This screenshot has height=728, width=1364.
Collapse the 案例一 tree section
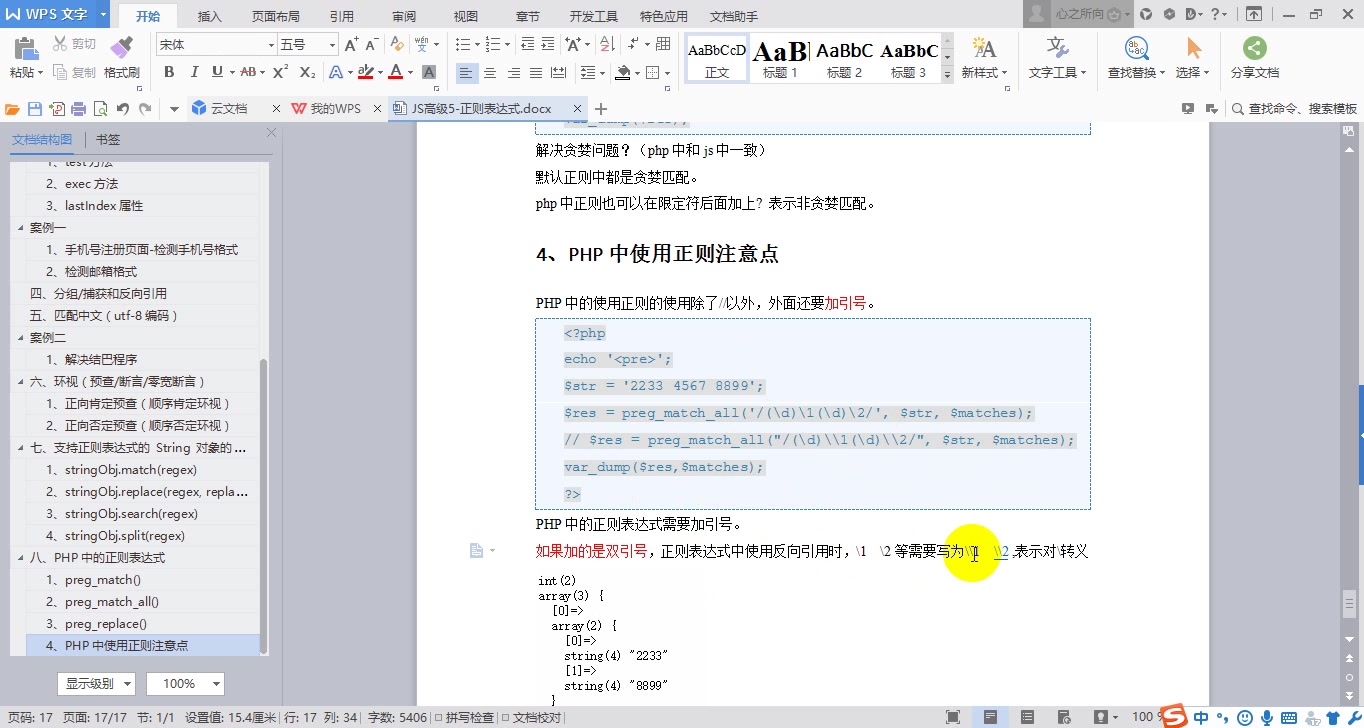coord(21,228)
